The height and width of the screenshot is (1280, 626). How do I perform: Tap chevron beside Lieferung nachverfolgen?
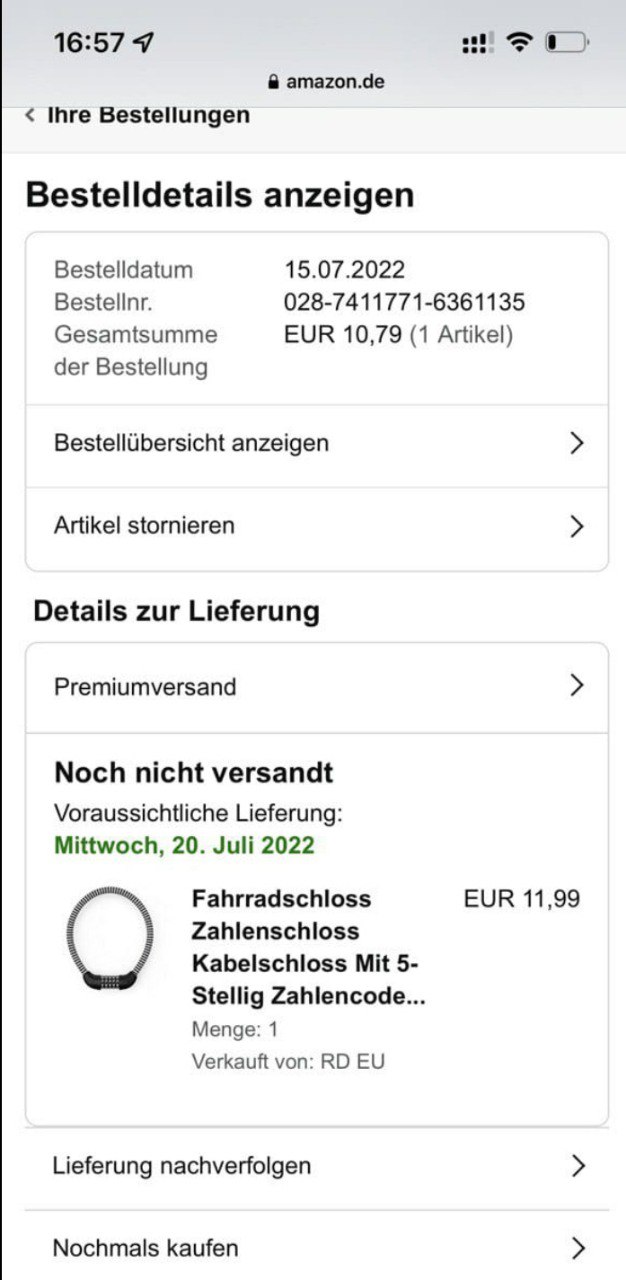[x=576, y=1166]
